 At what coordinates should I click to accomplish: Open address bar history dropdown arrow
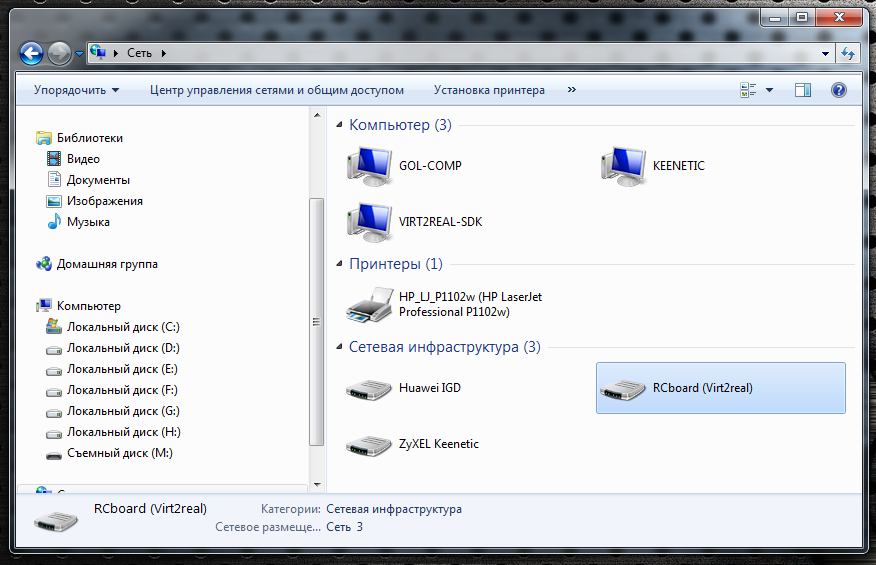(825, 54)
